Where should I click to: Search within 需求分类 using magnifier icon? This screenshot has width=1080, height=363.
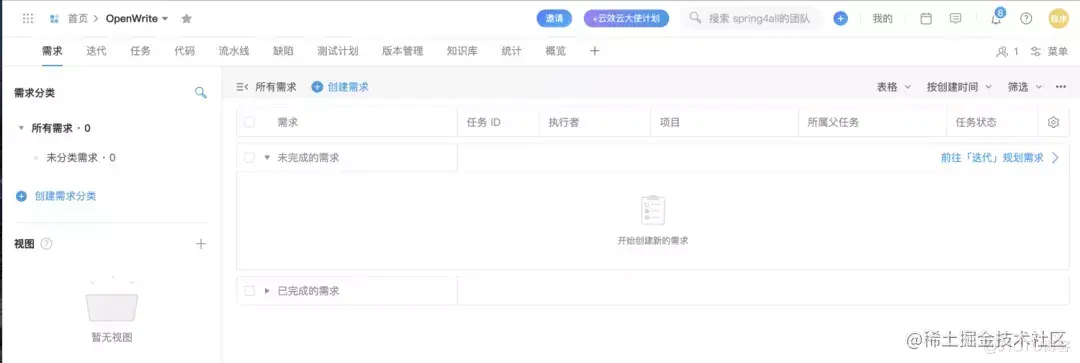pyautogui.click(x=200, y=92)
